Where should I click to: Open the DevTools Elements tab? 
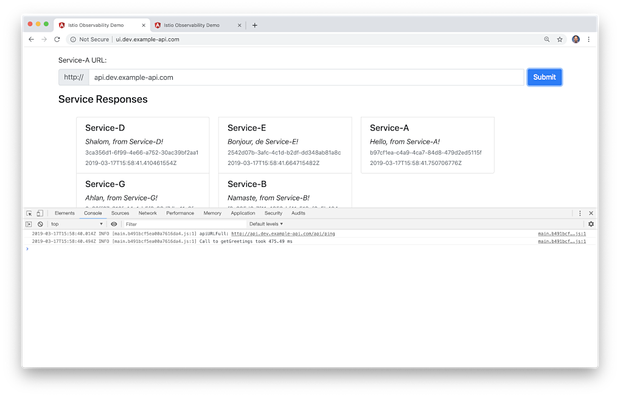point(64,213)
